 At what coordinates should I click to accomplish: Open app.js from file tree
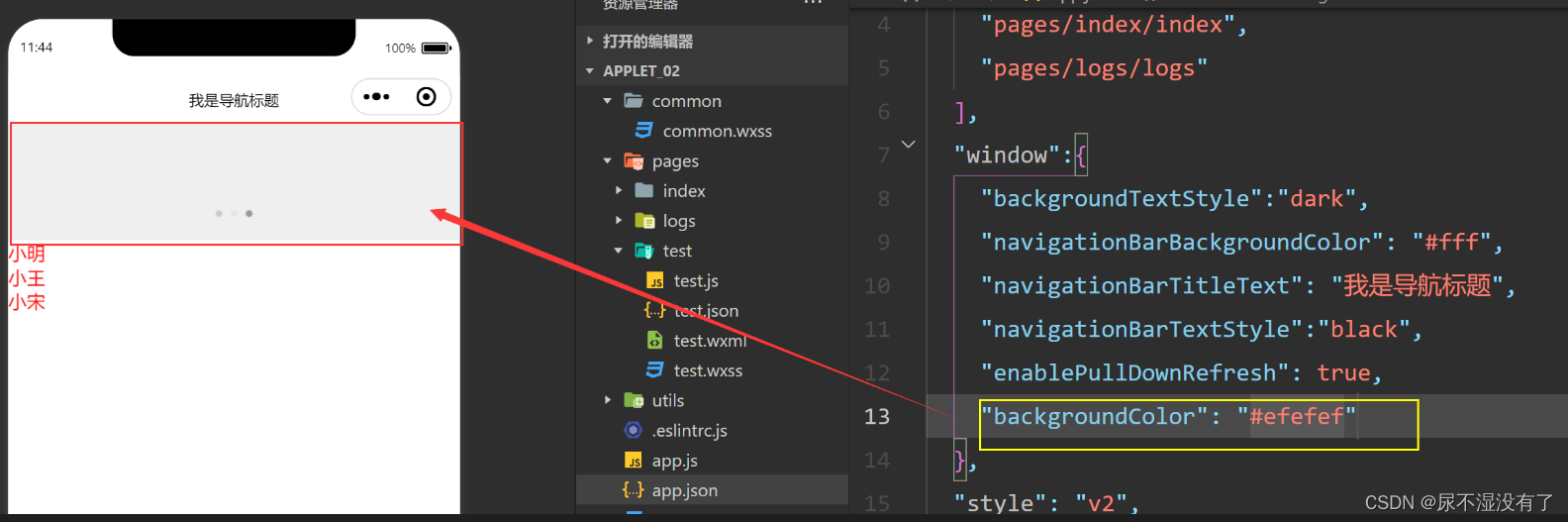pyautogui.click(x=674, y=461)
